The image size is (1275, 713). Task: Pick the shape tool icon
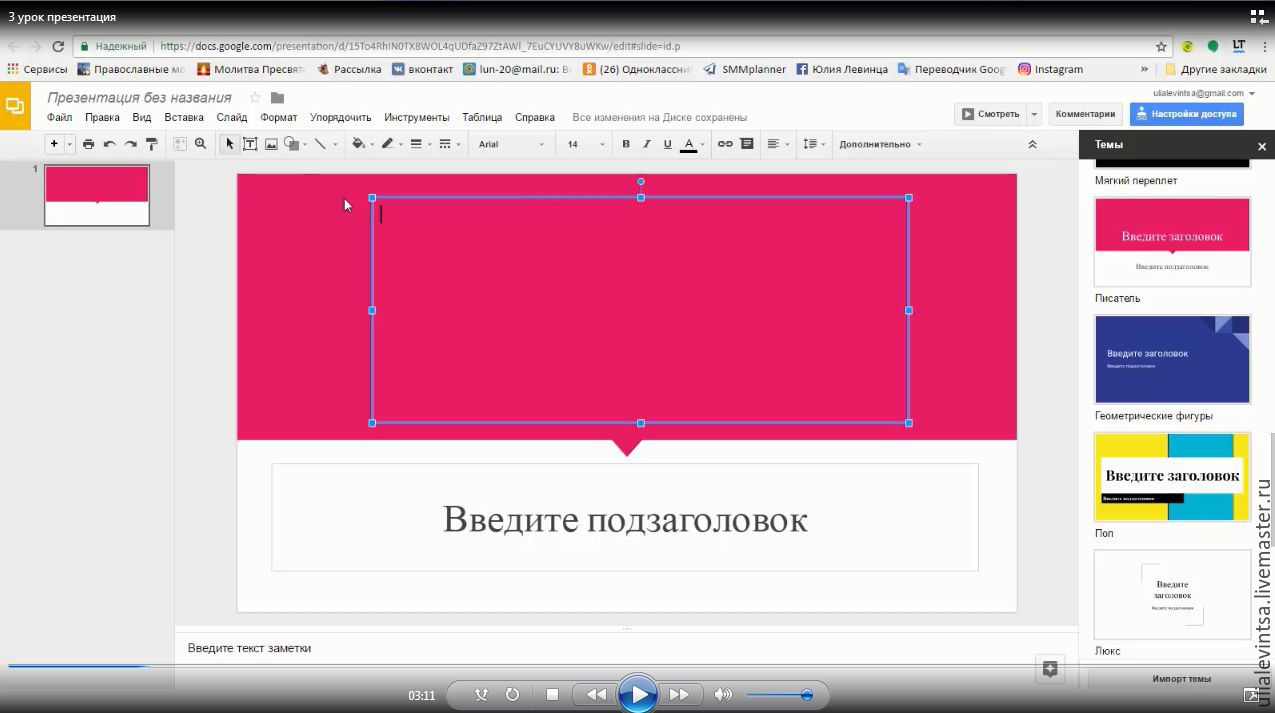click(291, 144)
